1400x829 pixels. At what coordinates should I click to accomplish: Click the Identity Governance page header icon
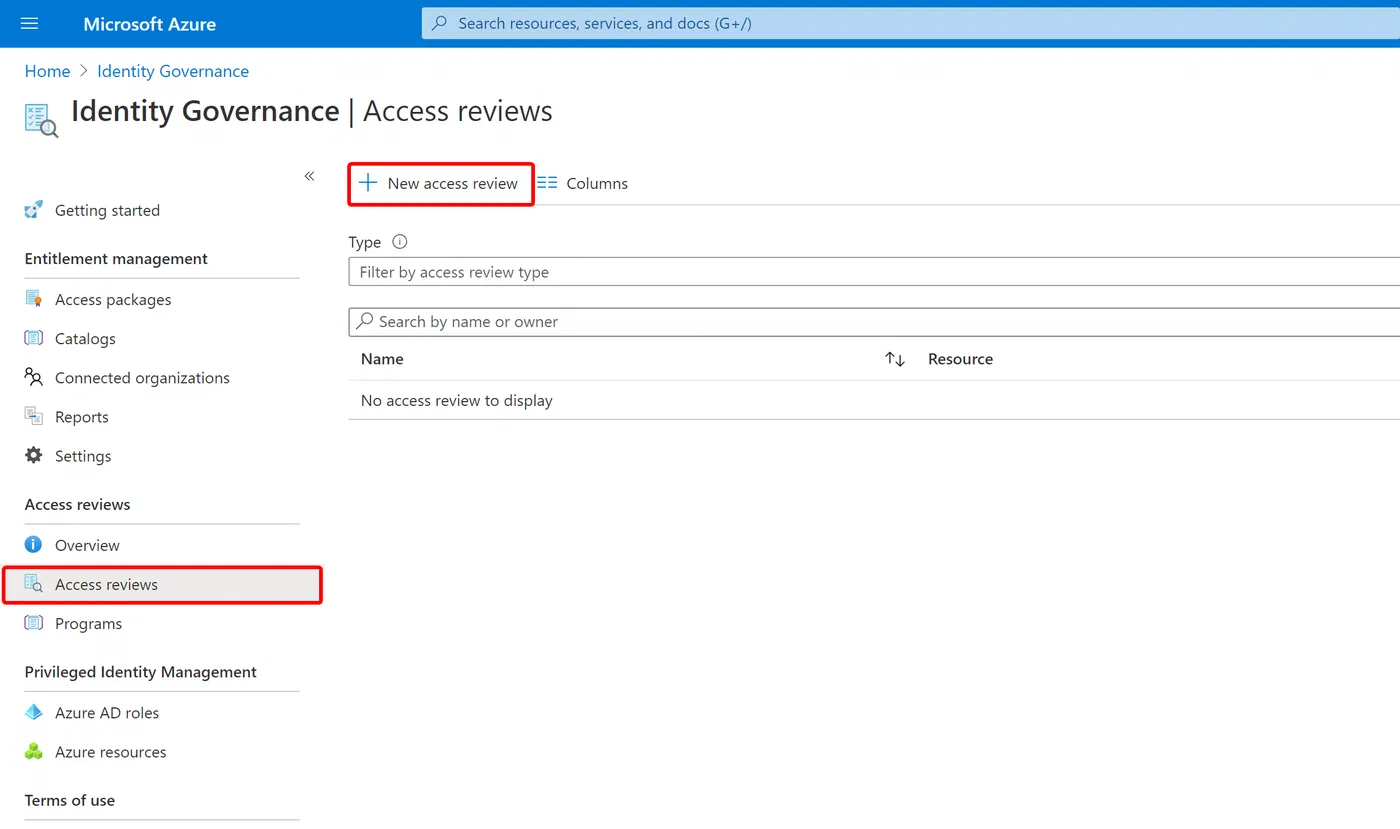click(41, 119)
